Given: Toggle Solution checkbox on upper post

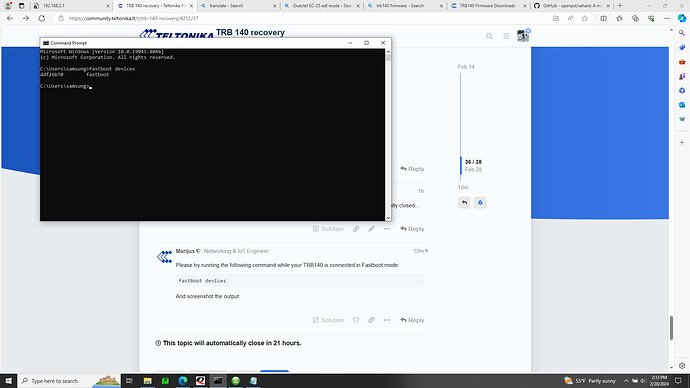Looking at the screenshot, I should coord(328,229).
